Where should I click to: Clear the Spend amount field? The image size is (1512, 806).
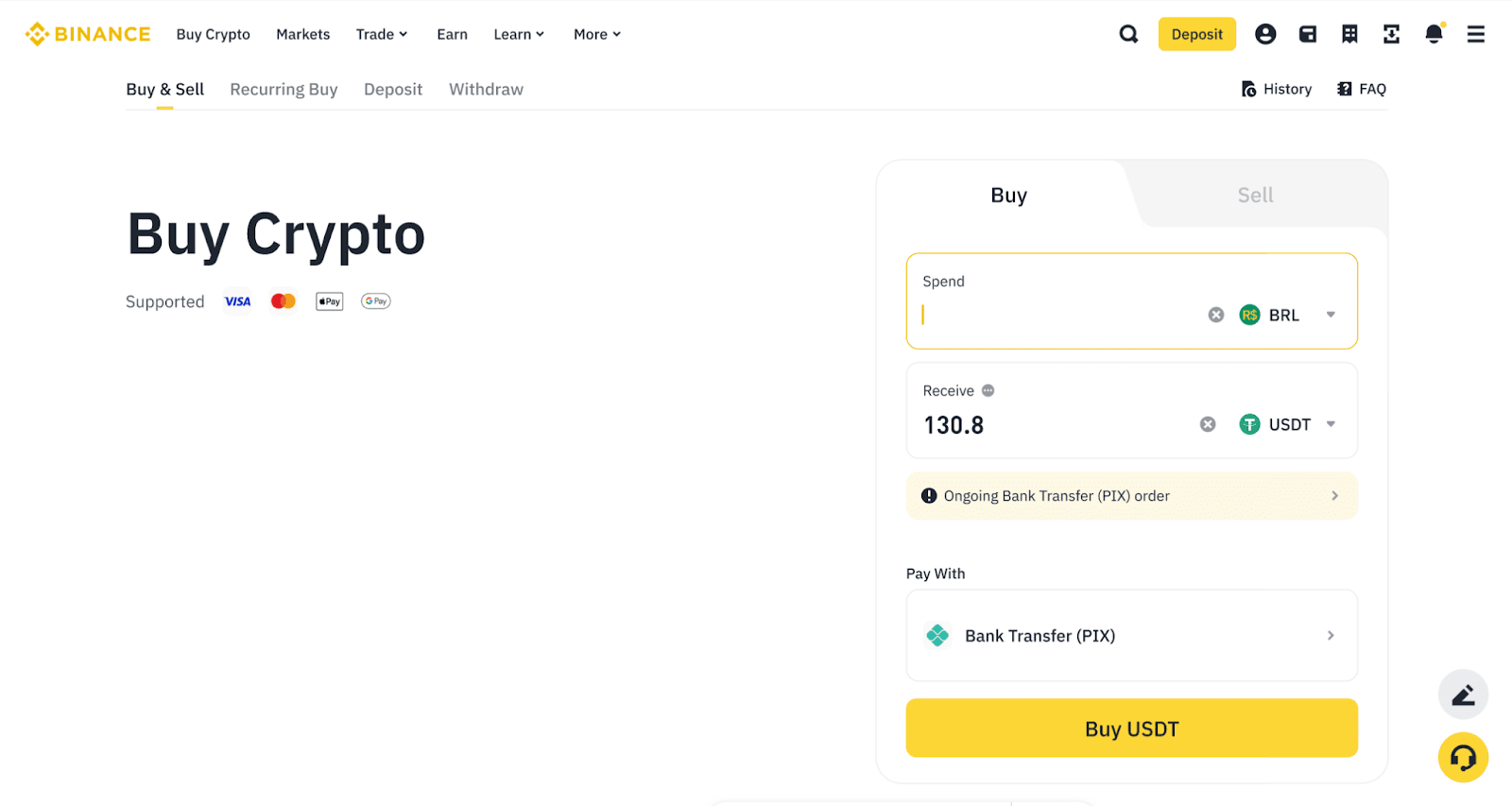tap(1216, 315)
